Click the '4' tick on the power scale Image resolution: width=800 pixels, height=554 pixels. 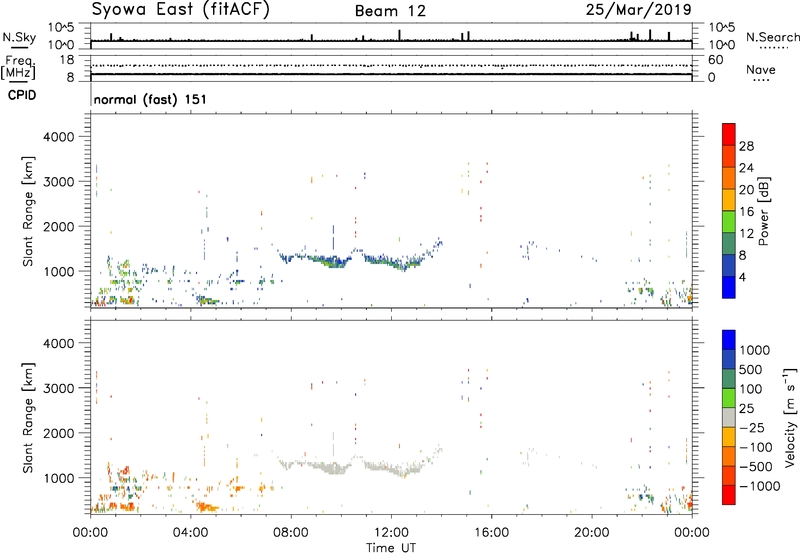click(x=743, y=277)
